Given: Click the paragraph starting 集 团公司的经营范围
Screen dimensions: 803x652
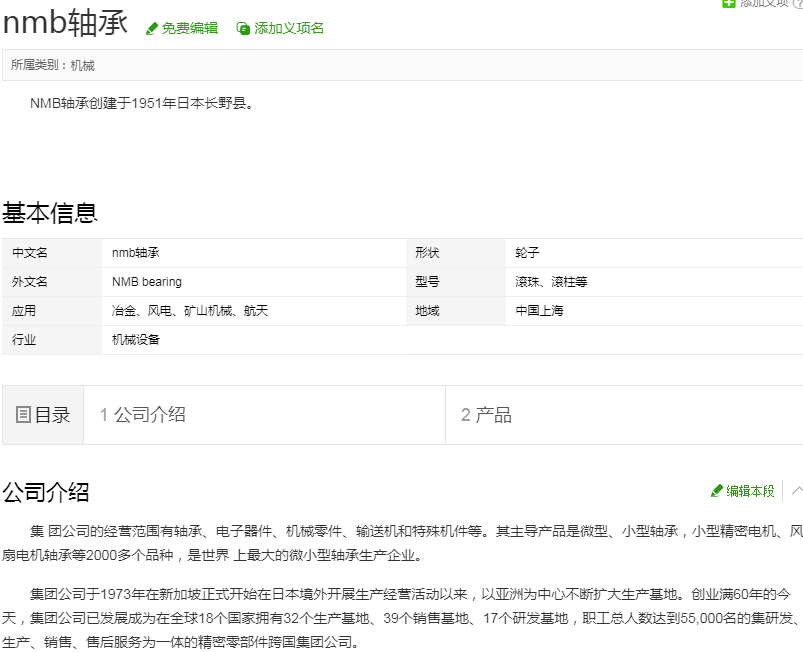Looking at the screenshot, I should 402,543.
